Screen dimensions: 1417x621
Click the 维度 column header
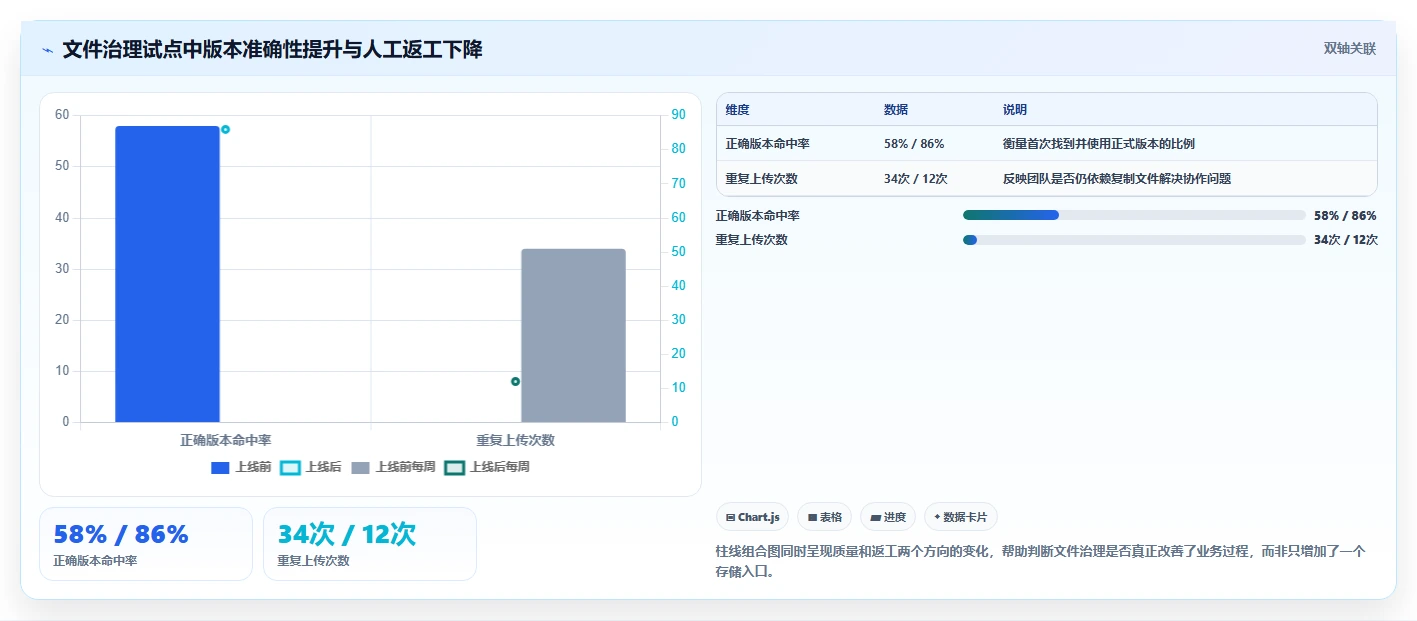click(738, 110)
